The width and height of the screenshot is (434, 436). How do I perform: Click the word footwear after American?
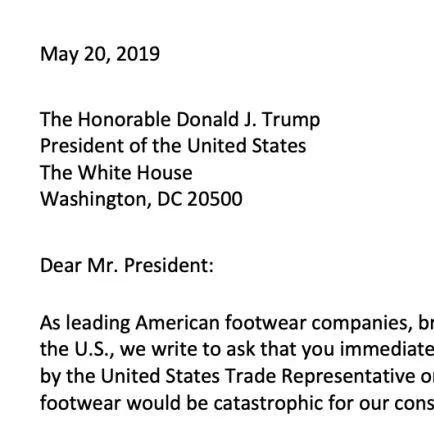(x=265, y=323)
